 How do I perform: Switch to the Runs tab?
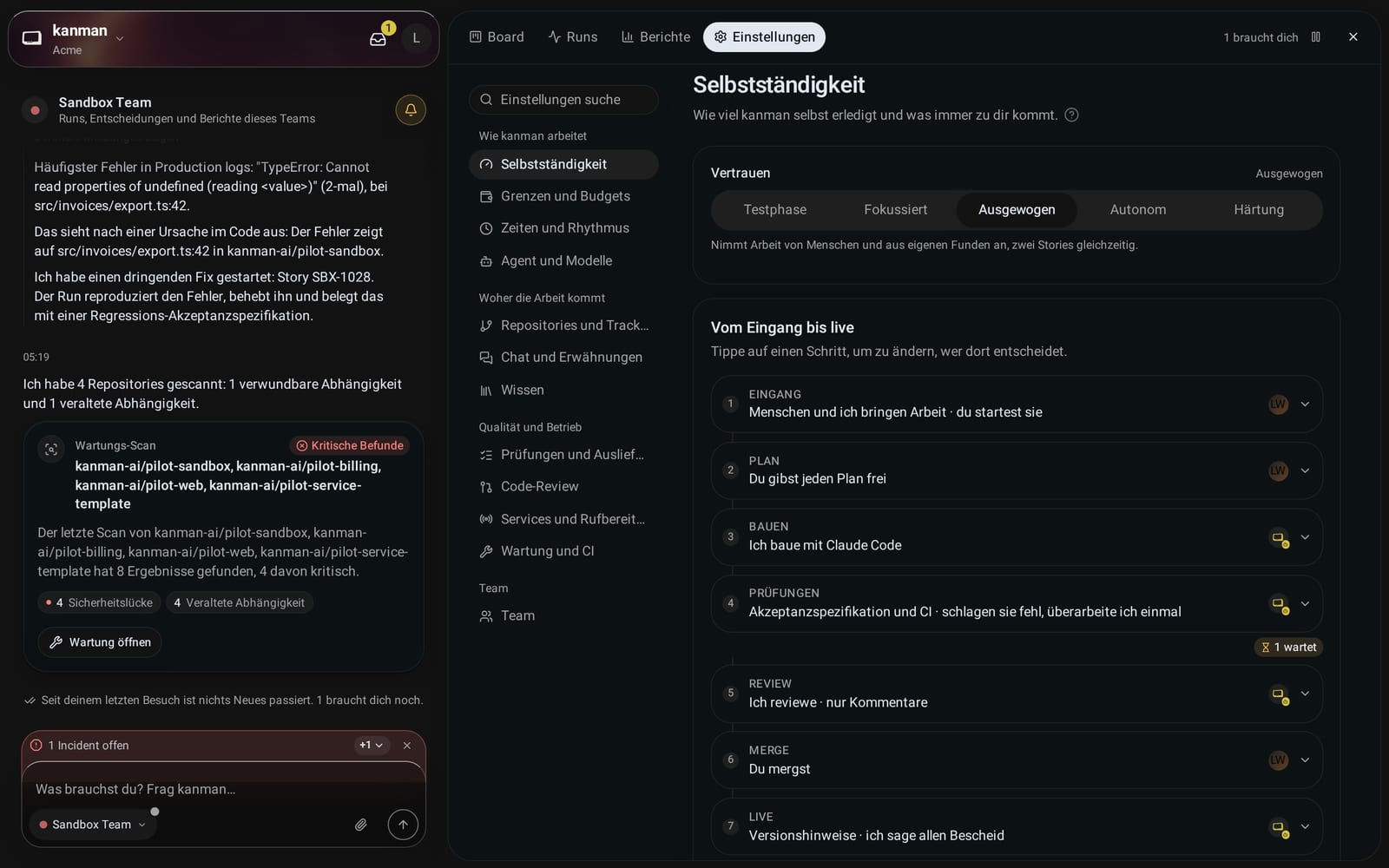click(573, 37)
